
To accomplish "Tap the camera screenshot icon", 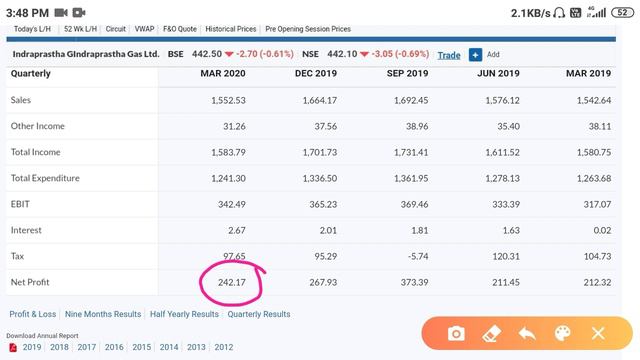I will [456, 333].
